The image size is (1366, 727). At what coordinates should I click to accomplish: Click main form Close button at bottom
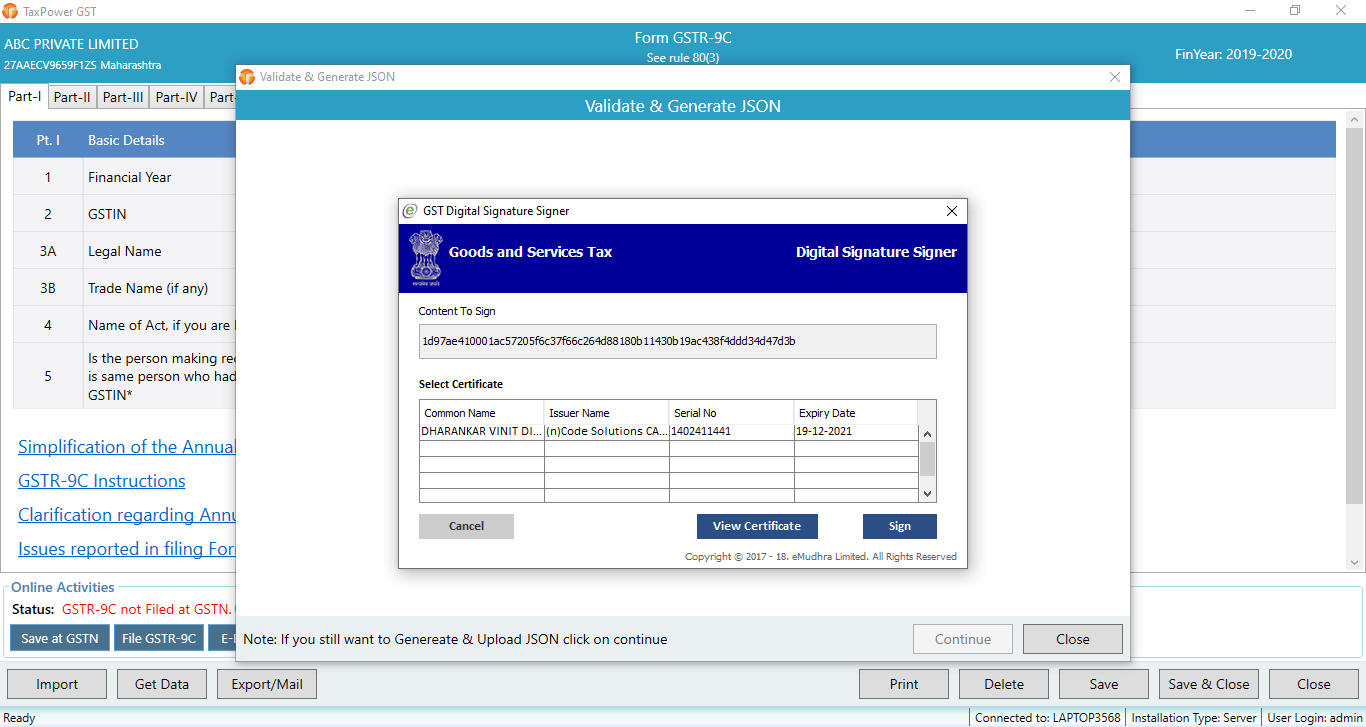tap(1314, 684)
